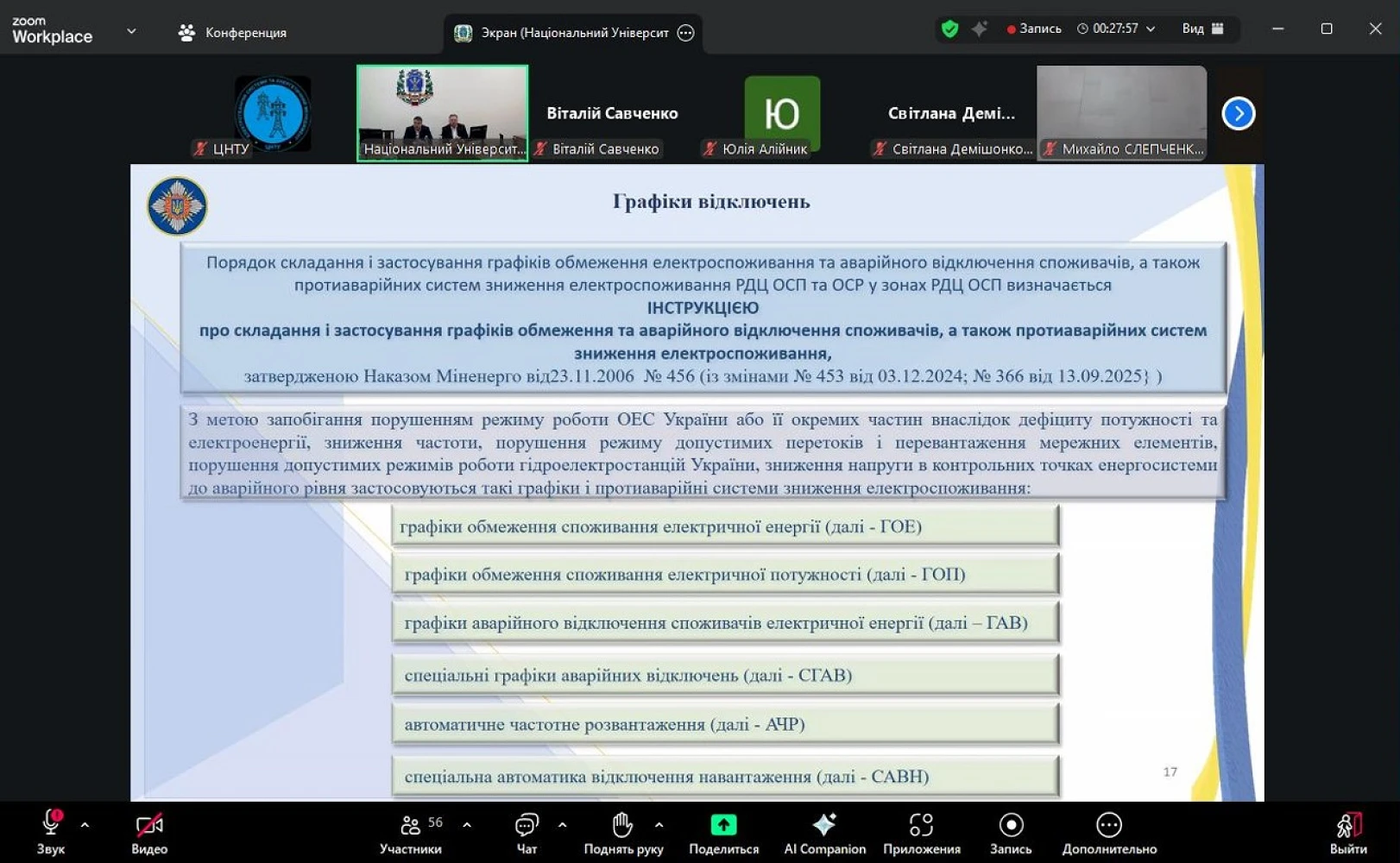Show next participants with blue arrow
Screen dimensions: 1400x863
coord(1238,113)
